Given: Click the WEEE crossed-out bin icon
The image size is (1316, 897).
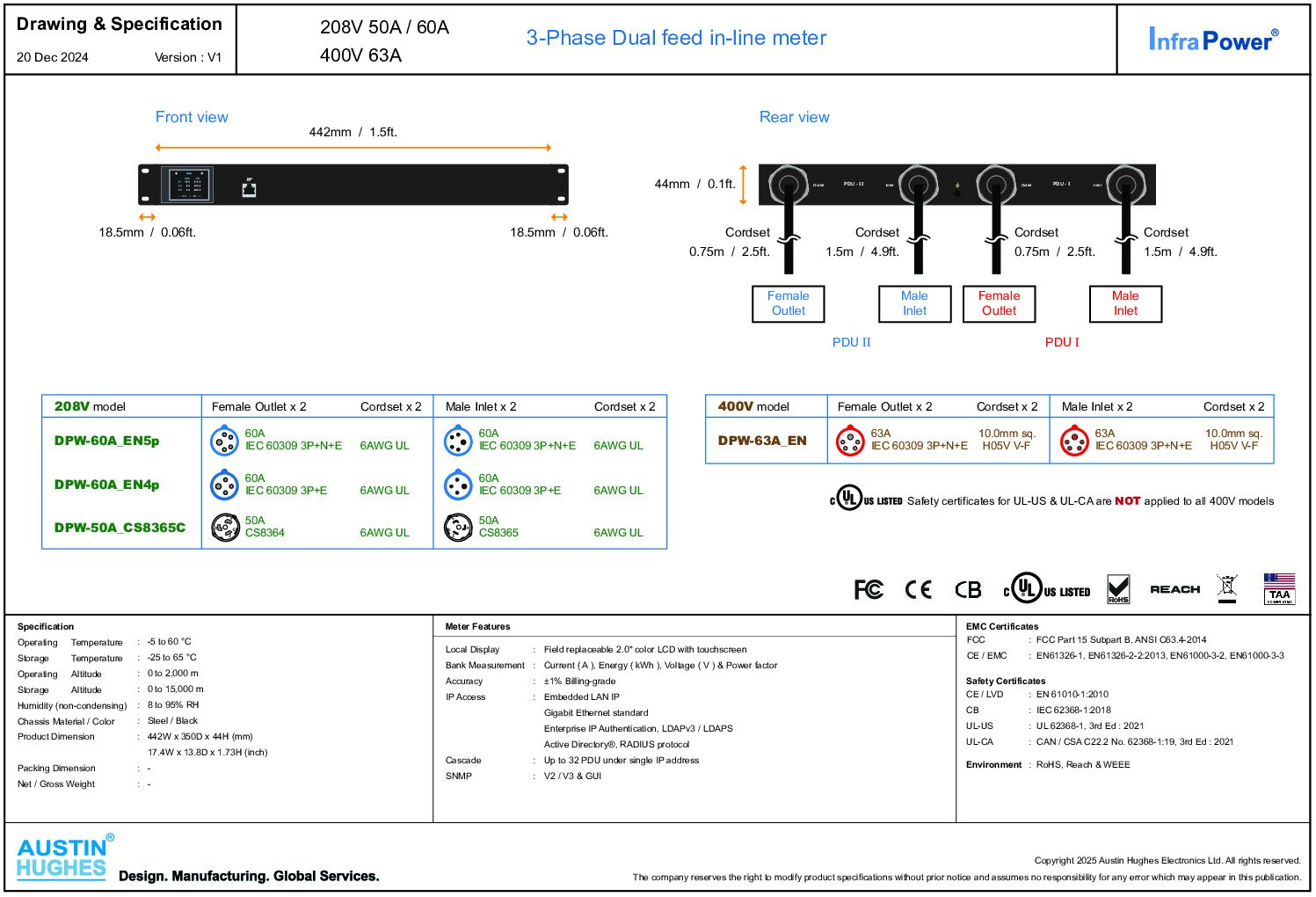Looking at the screenshot, I should [x=1227, y=588].
